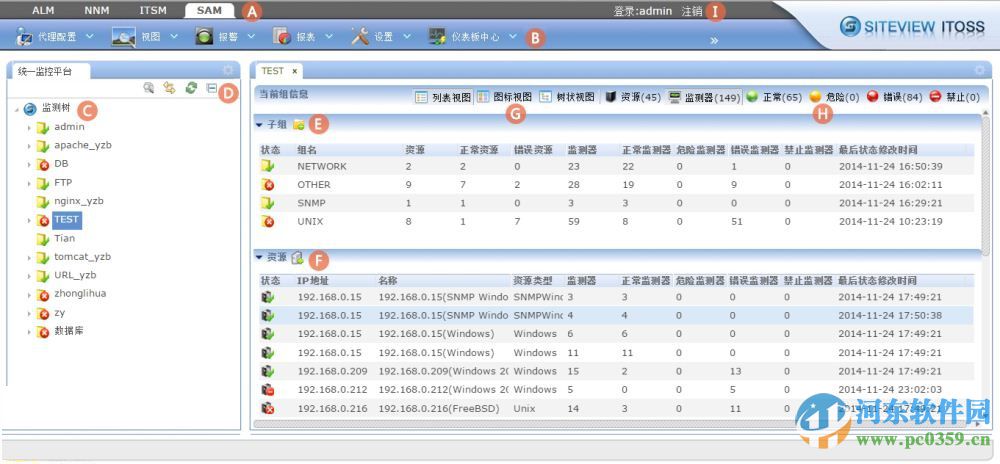The image size is (1000, 464).
Task: Filter by 禁止(0) status
Action: point(954,97)
